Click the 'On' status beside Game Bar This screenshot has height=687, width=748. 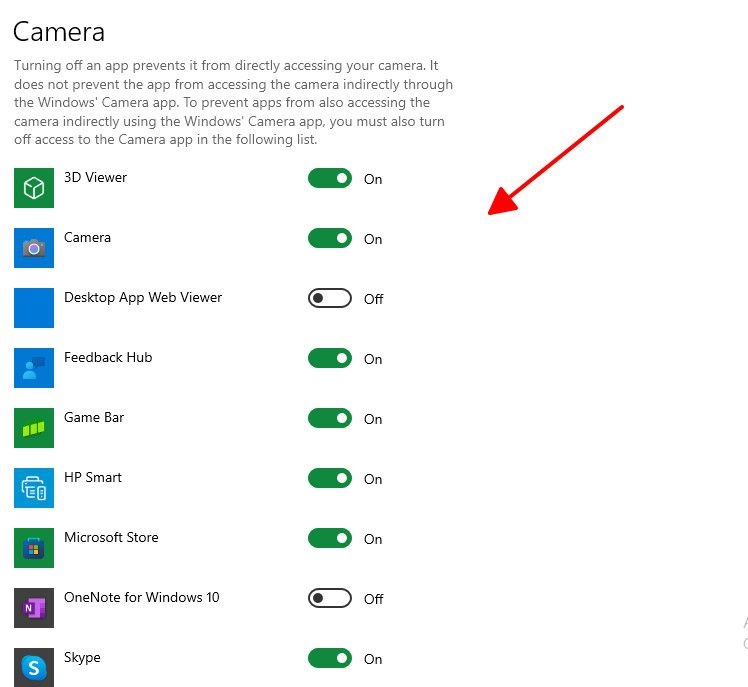coord(373,419)
